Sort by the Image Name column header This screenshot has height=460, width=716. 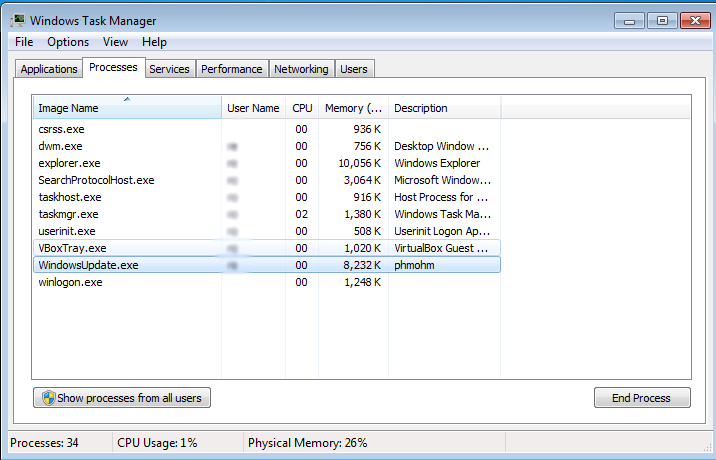click(127, 108)
